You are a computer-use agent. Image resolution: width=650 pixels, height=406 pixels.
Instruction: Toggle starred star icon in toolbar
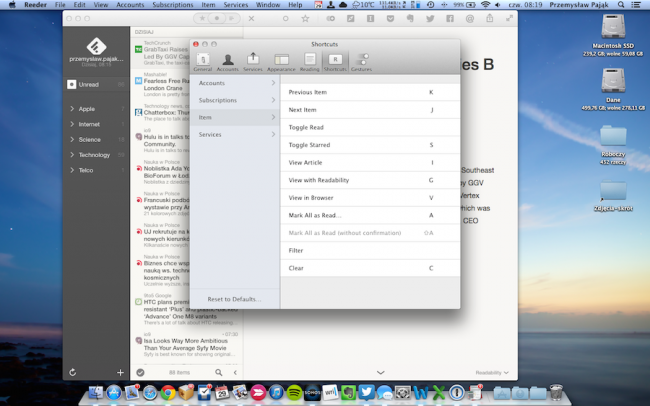pyautogui.click(x=305, y=18)
